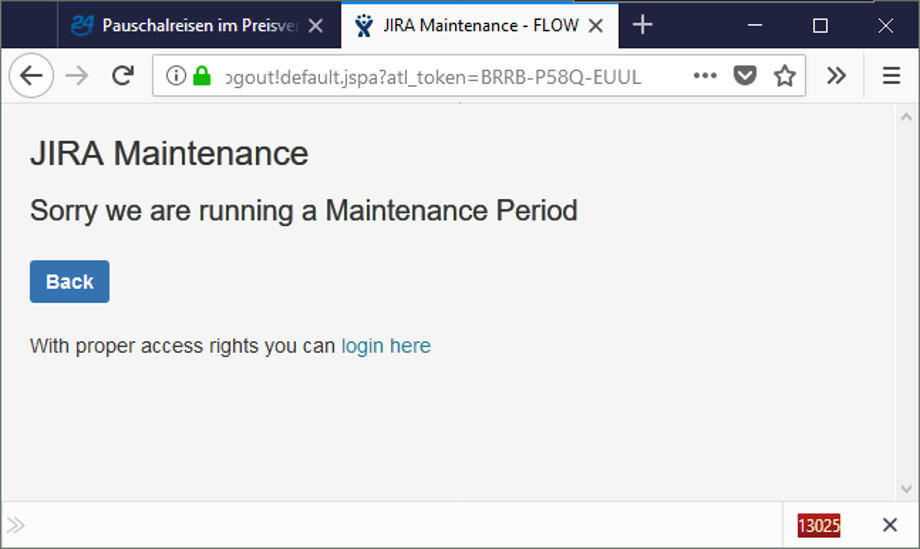Go back with the browser back arrow

(31, 76)
